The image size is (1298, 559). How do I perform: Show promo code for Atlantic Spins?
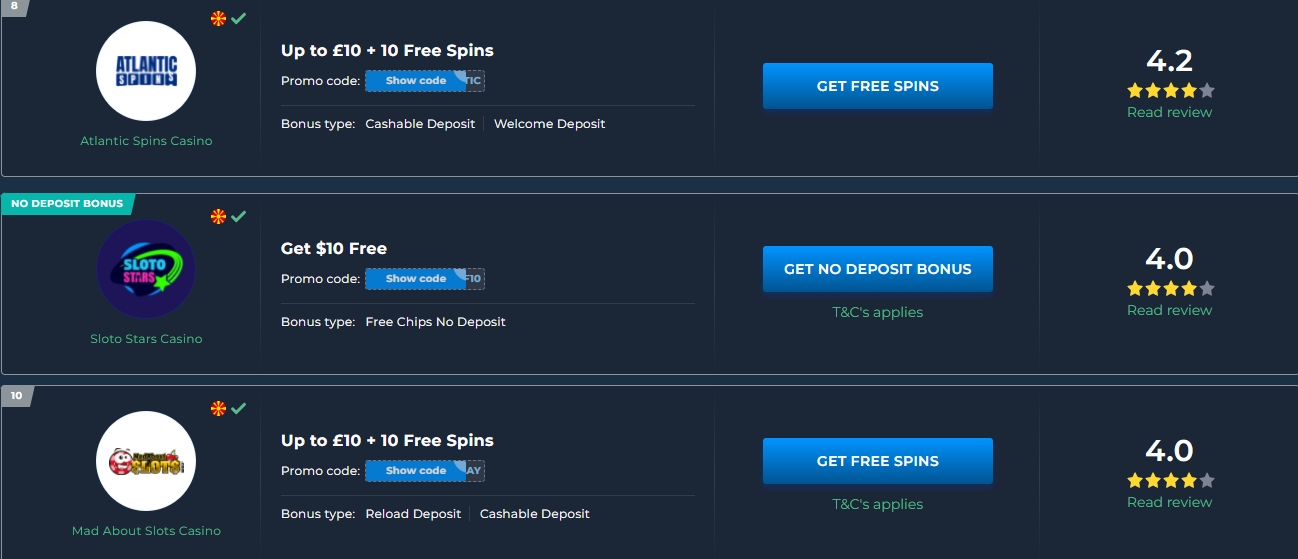pos(416,81)
